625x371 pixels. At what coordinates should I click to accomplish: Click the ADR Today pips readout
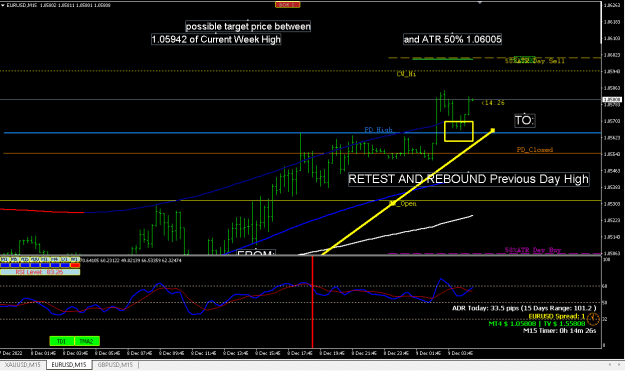click(524, 308)
